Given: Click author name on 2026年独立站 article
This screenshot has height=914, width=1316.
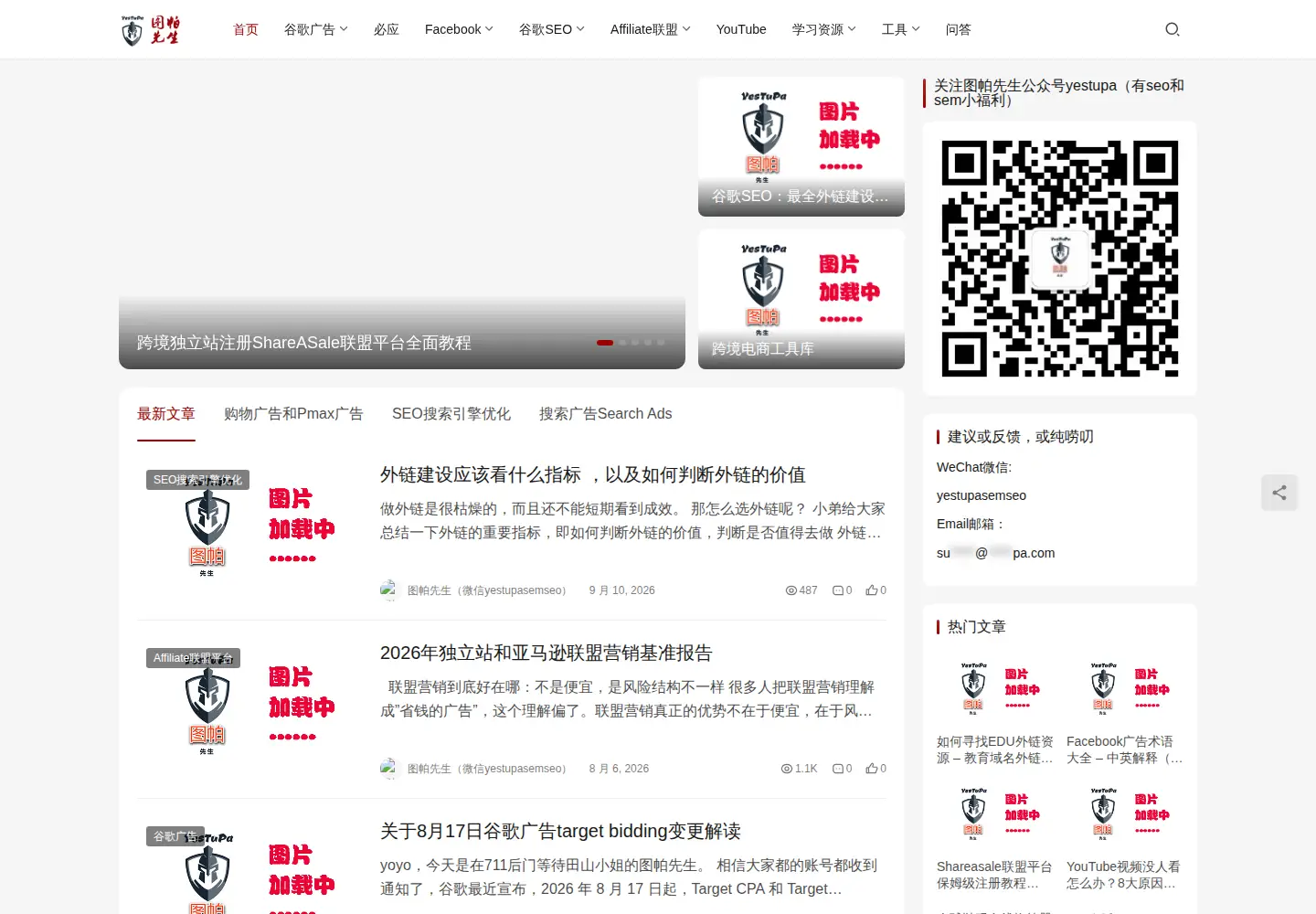Looking at the screenshot, I should tap(489, 769).
